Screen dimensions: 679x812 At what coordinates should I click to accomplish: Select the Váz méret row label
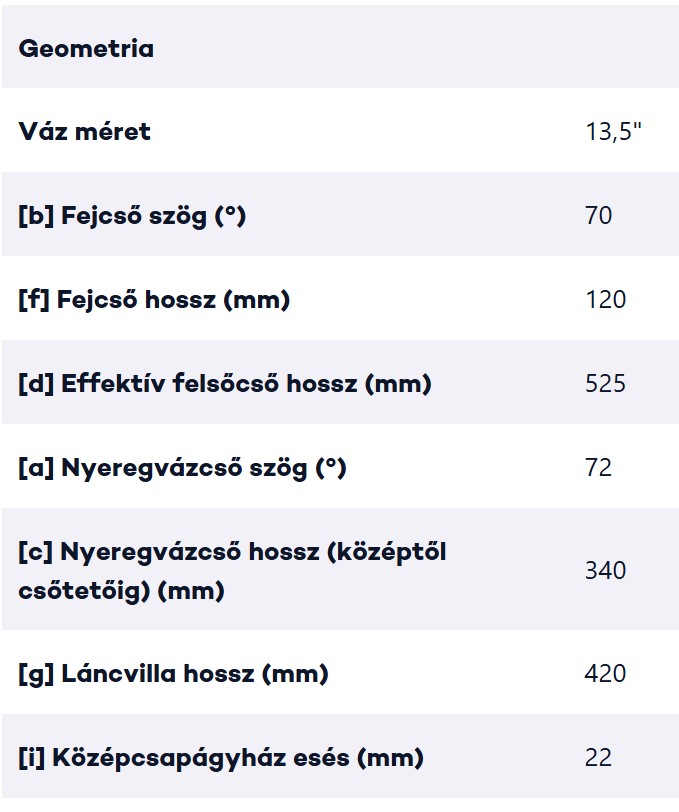click(x=84, y=131)
